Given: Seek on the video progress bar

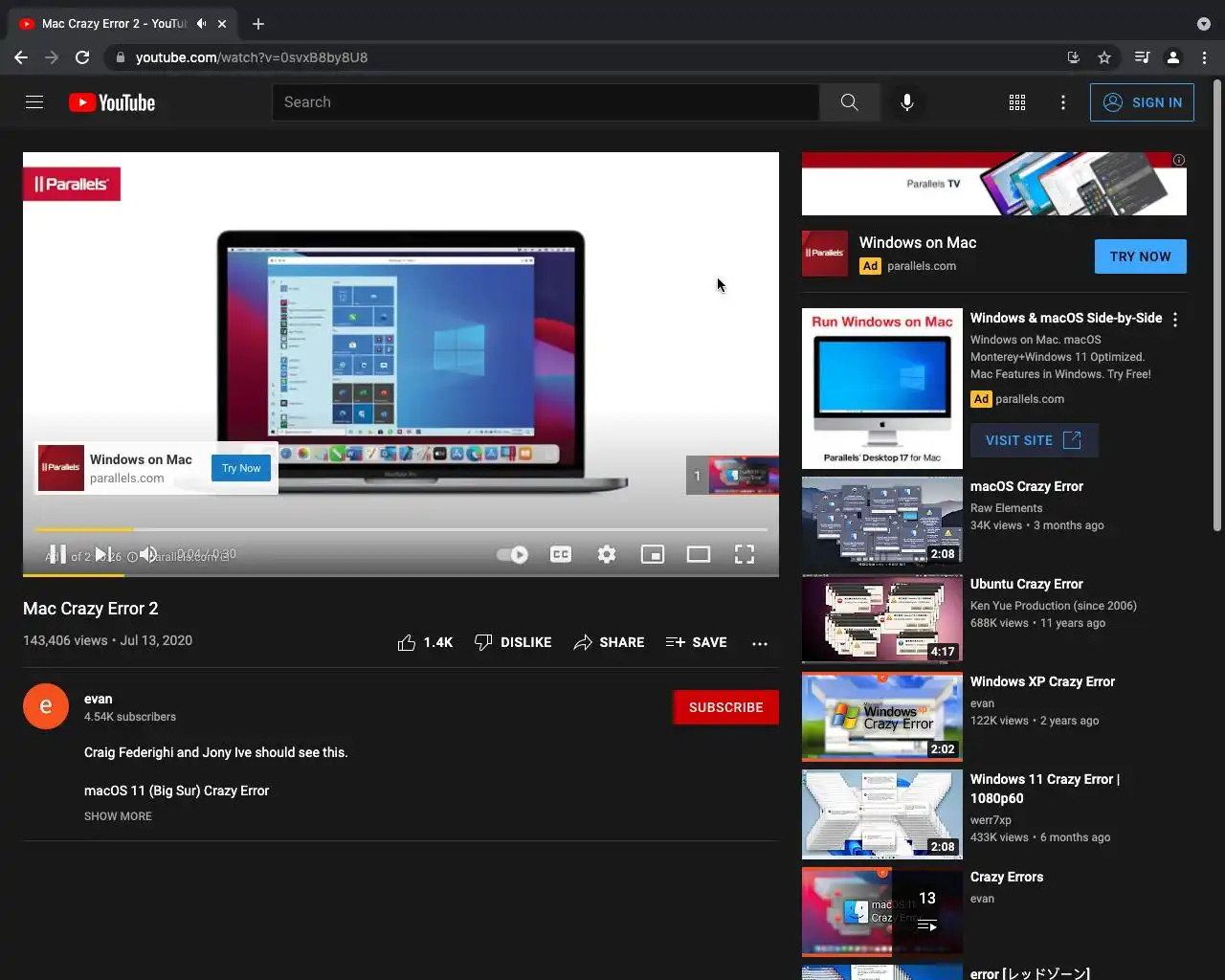Looking at the screenshot, I should coord(401,529).
